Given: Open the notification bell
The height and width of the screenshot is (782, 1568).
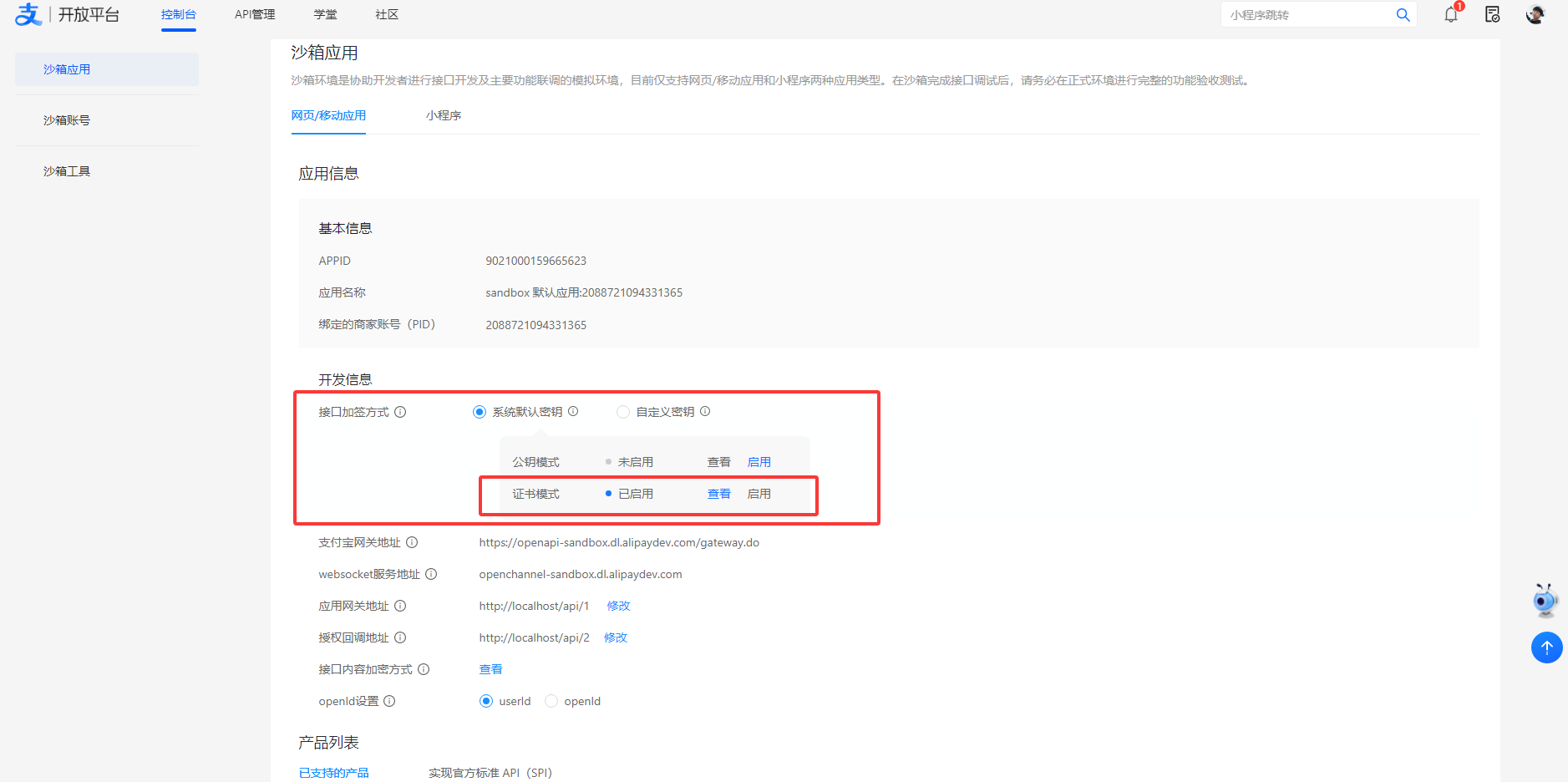Looking at the screenshot, I should click(x=1451, y=14).
